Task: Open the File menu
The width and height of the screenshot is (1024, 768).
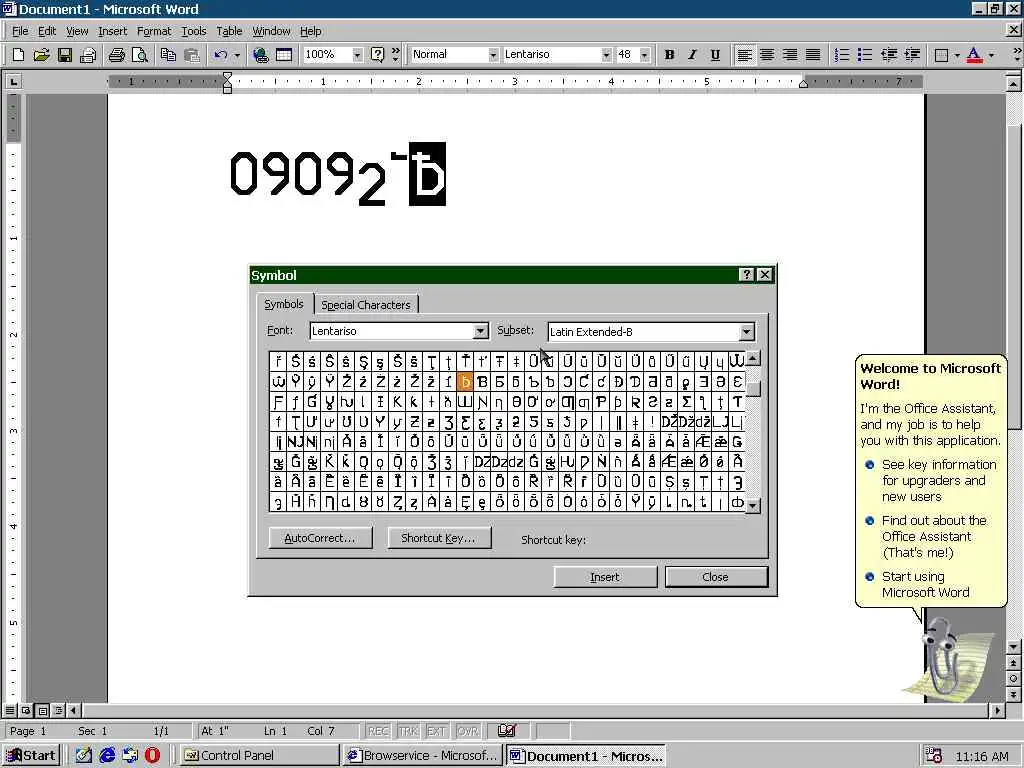Action: pyautogui.click(x=20, y=31)
